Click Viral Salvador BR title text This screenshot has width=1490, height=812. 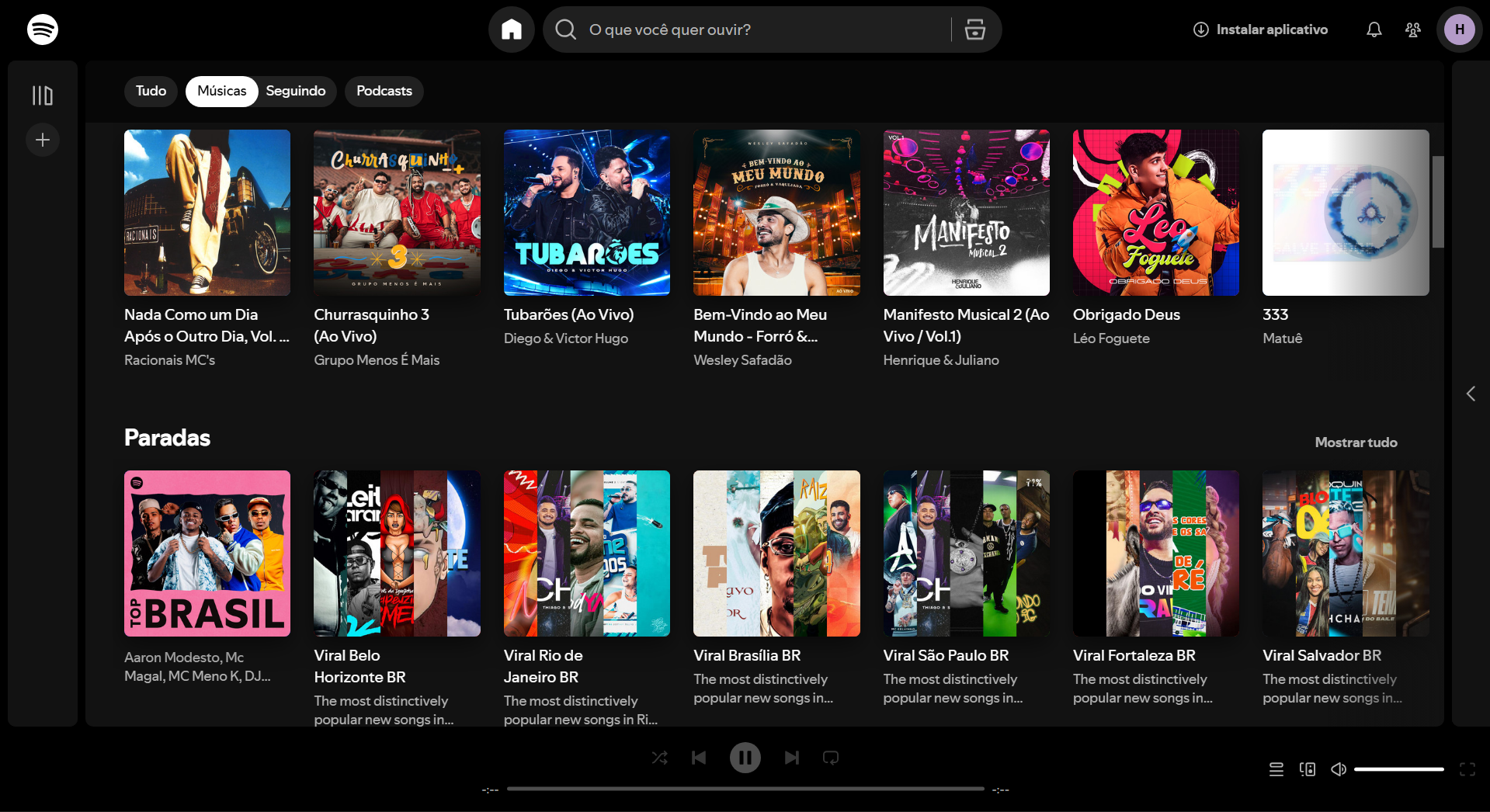1322,656
